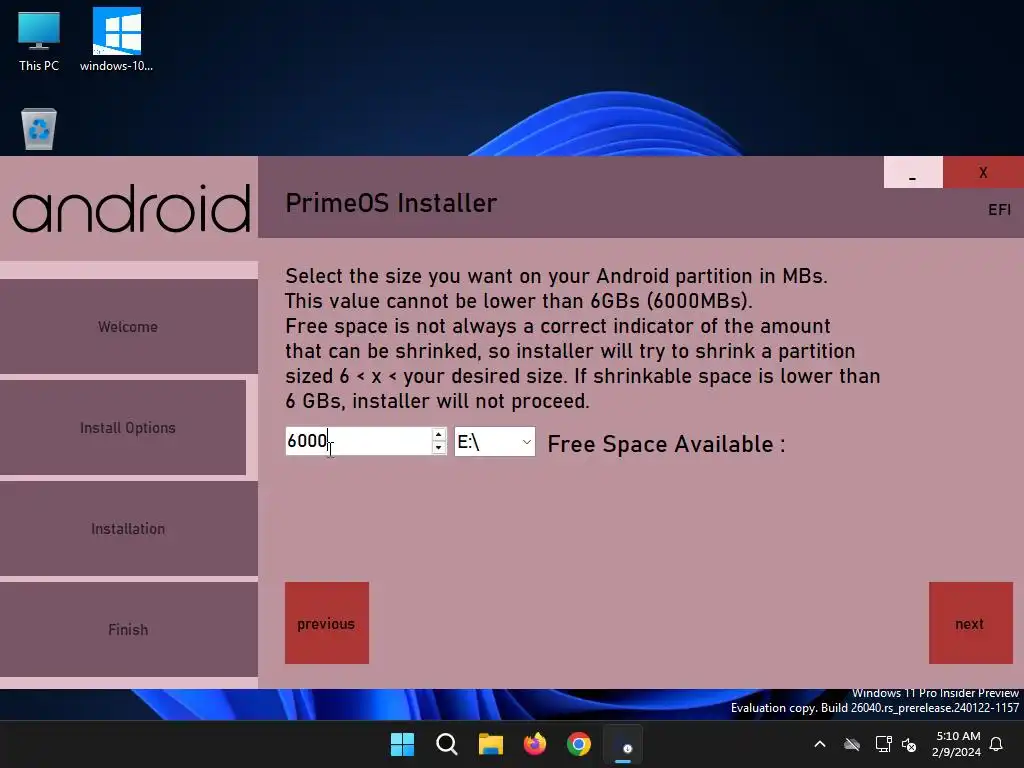Open This PC desktop icon
The image size is (1024, 768).
(x=39, y=40)
